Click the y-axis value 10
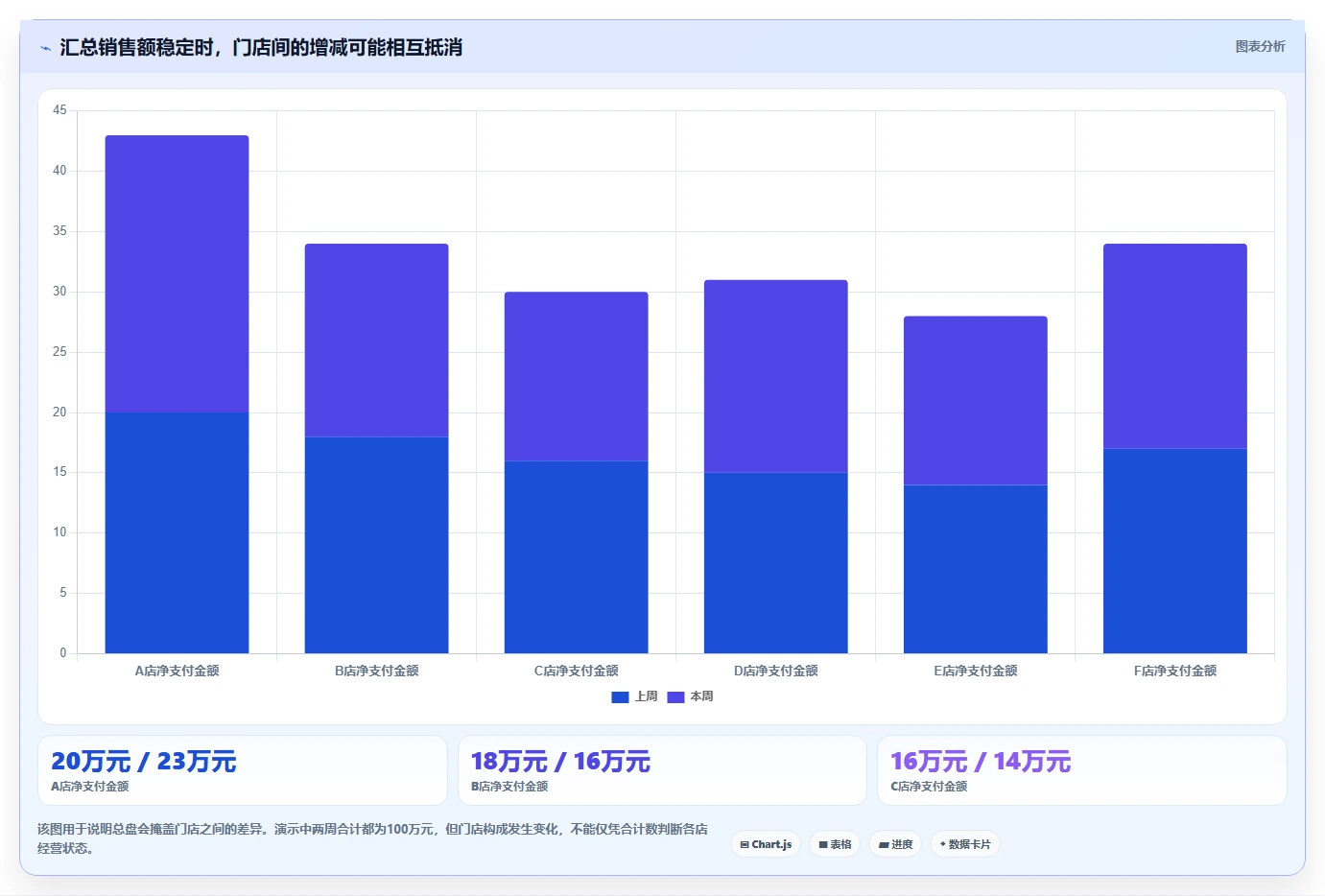Viewport: 1325px width, 896px height. click(x=59, y=532)
